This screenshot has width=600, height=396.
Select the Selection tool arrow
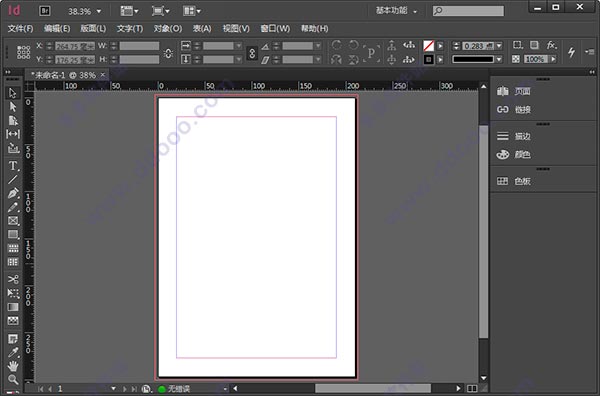coord(13,93)
